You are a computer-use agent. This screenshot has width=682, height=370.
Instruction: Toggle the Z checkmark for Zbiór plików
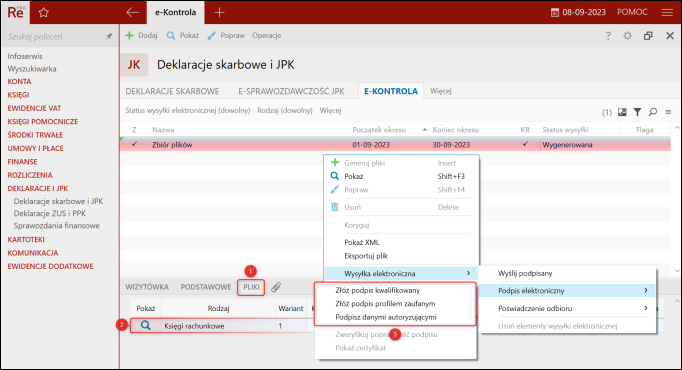pyautogui.click(x=134, y=144)
